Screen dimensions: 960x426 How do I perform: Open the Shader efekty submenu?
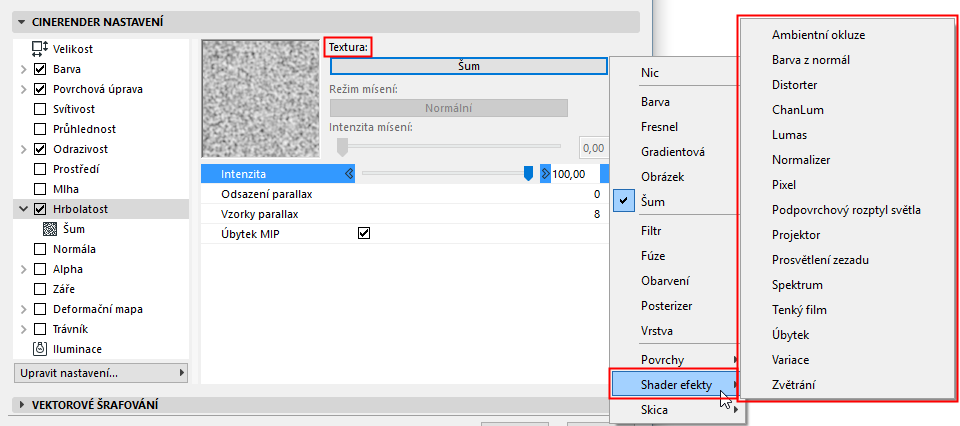[675, 385]
